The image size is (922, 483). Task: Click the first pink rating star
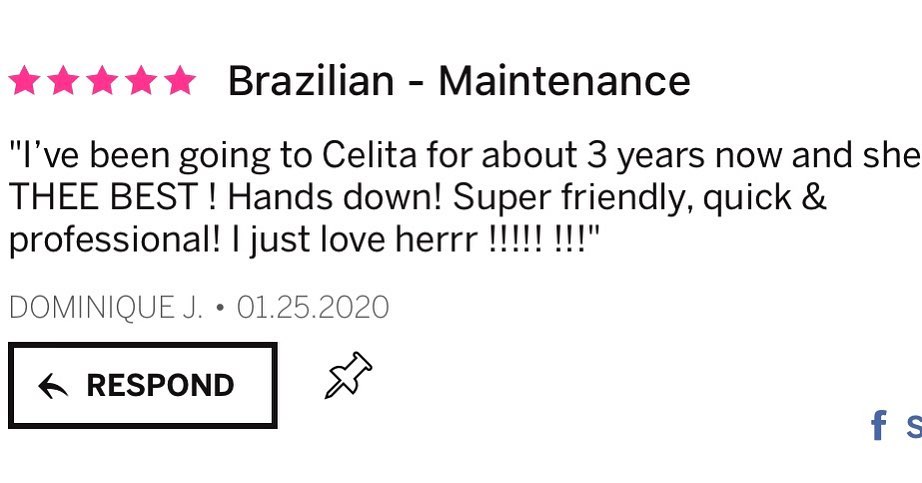coord(24,81)
